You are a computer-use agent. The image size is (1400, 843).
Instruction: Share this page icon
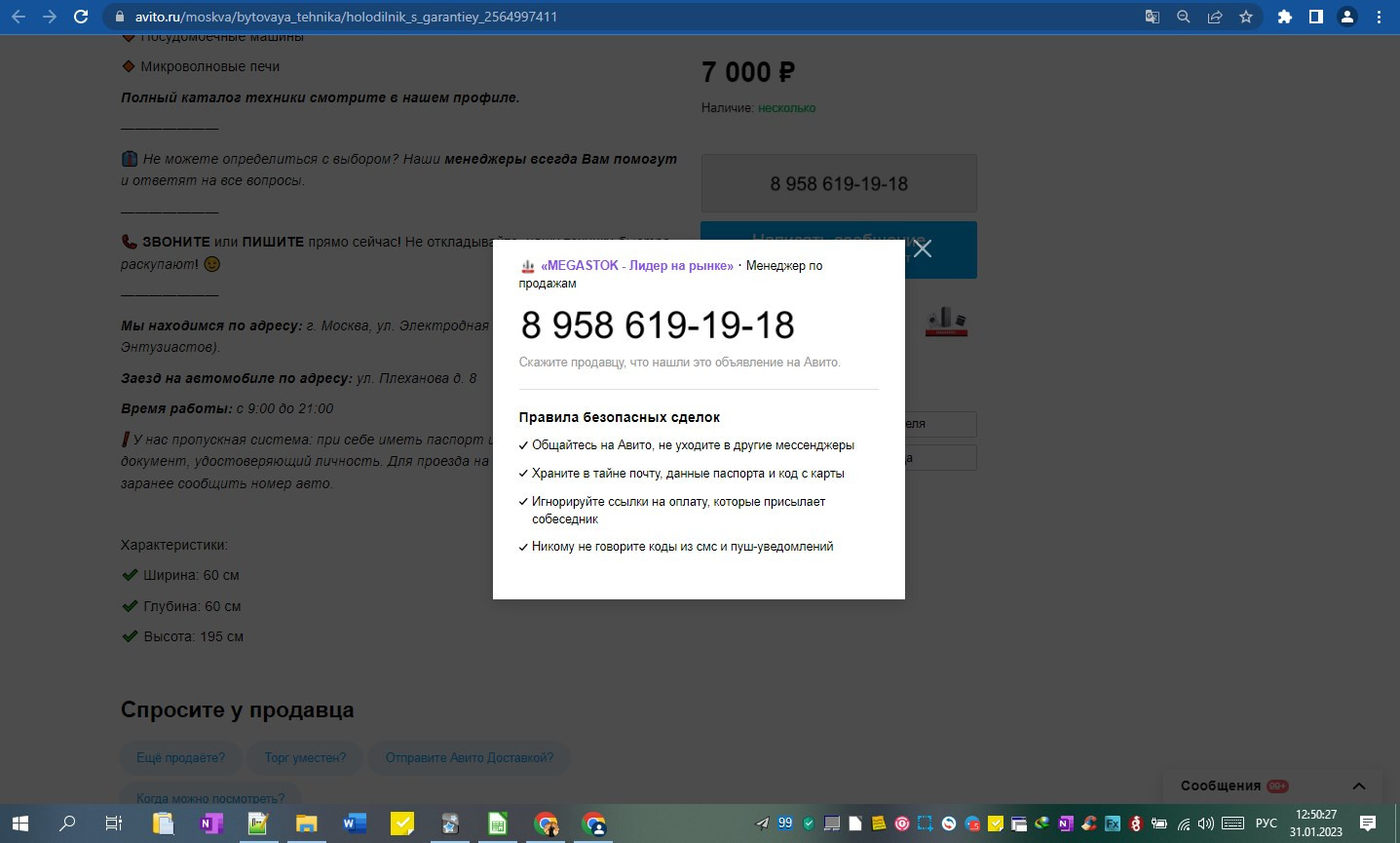1215,17
